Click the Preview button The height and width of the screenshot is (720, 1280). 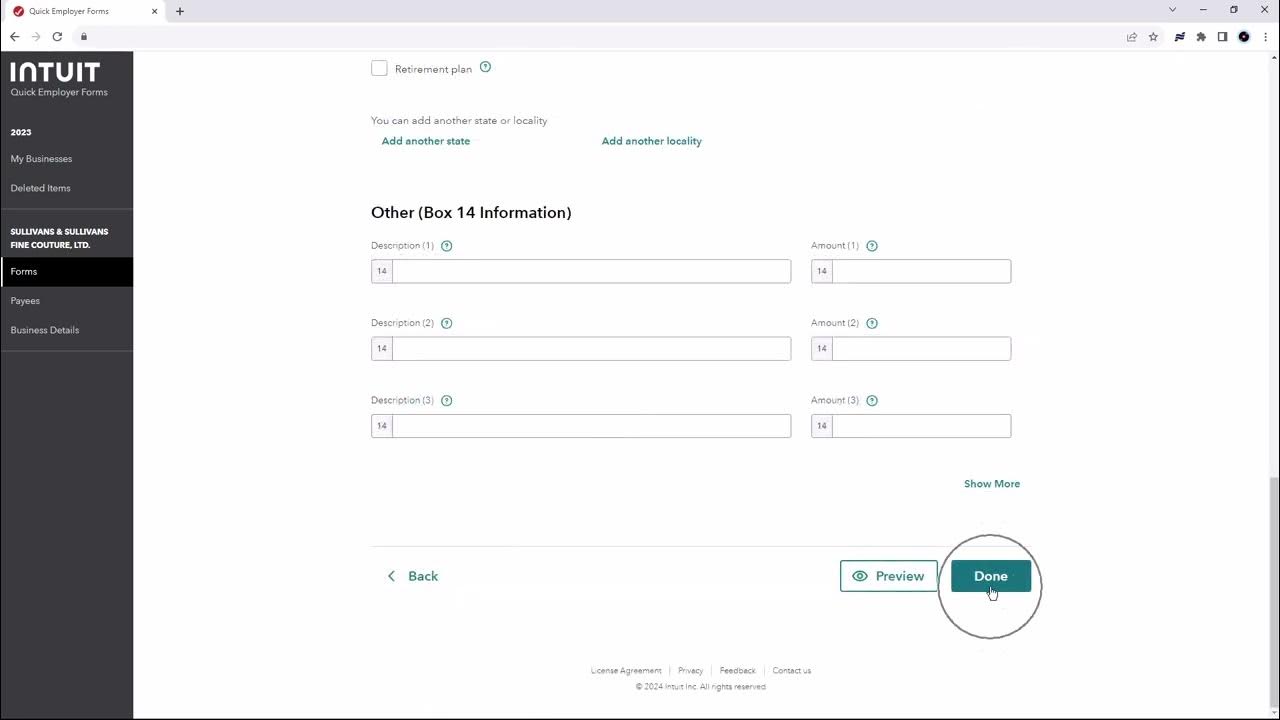(888, 576)
